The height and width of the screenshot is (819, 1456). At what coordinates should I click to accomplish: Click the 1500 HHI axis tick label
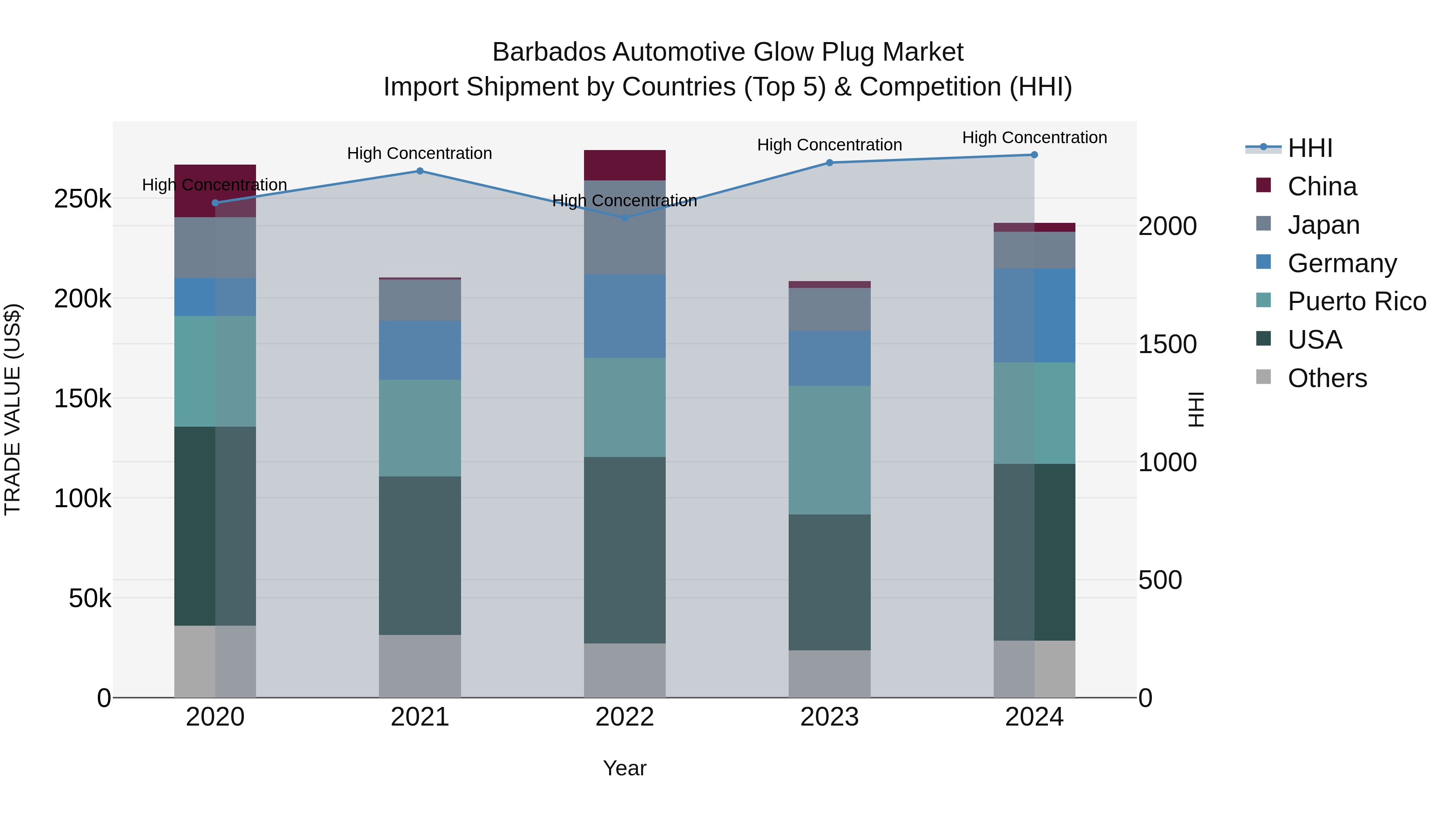[x=1167, y=344]
